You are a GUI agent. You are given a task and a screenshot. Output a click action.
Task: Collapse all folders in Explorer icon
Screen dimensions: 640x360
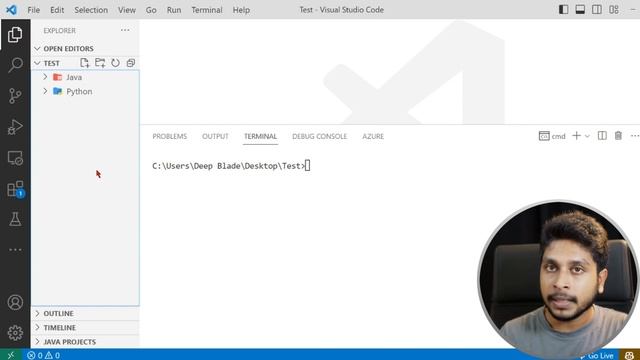coord(131,63)
